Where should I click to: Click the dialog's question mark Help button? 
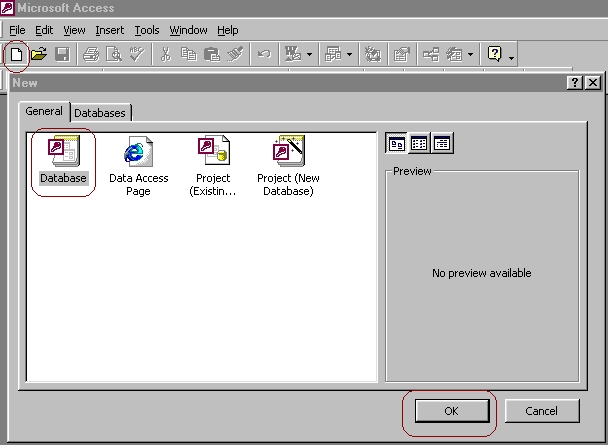(x=575, y=83)
